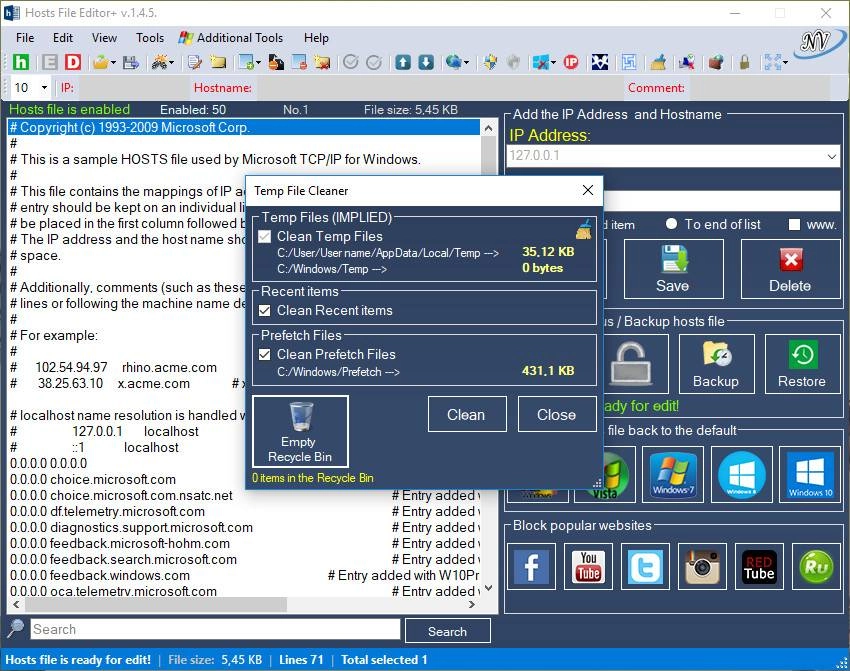
Task: Click the grey 'E' enable icon in toolbar
Action: coord(49,62)
